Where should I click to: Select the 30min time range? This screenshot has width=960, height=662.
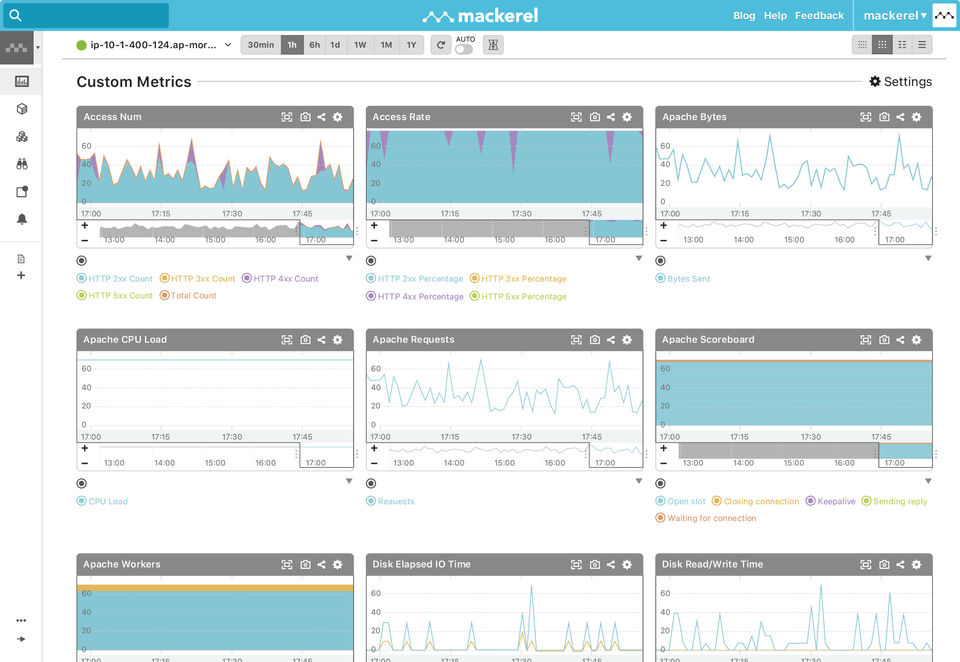261,45
